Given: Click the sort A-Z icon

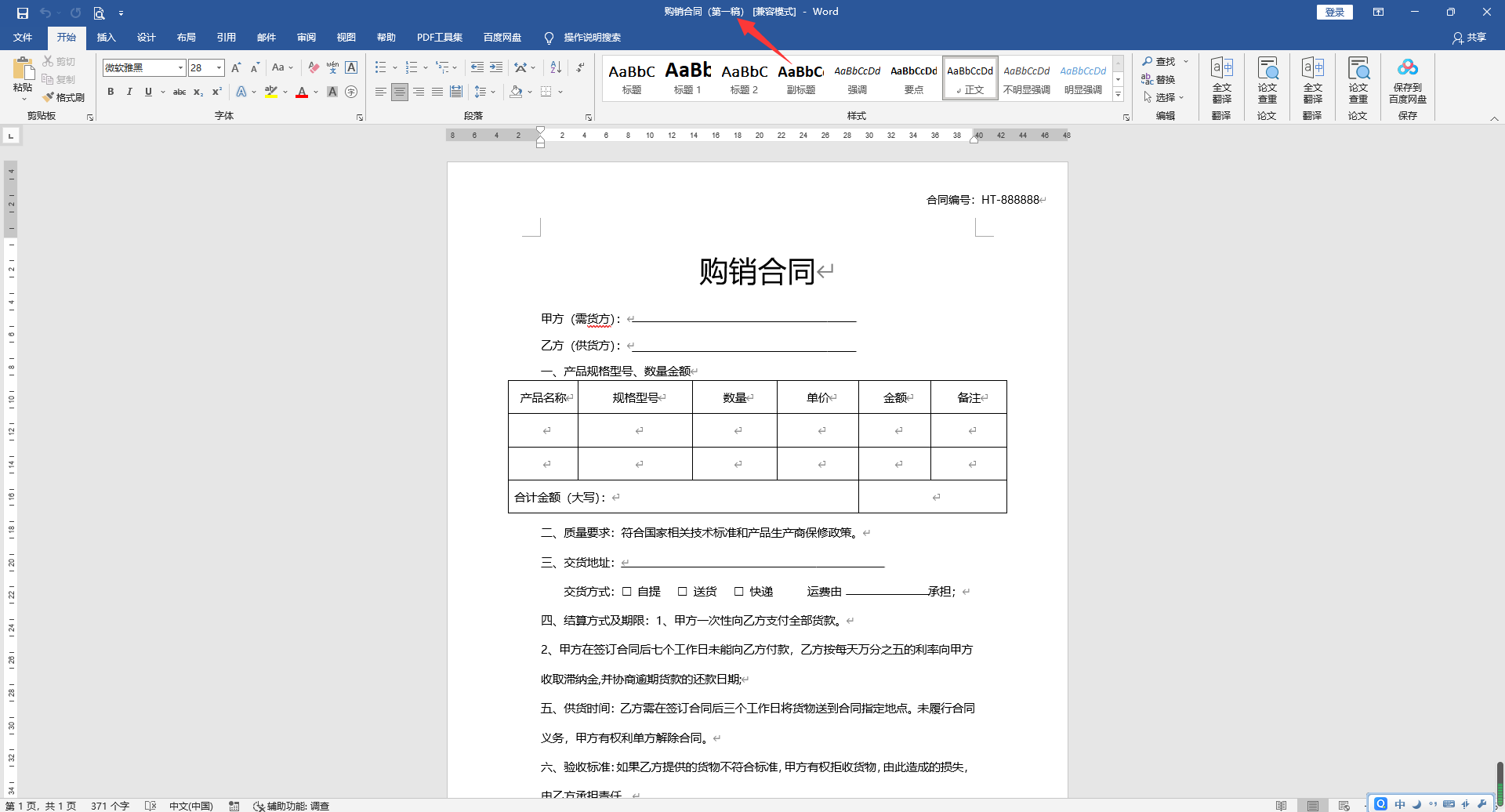Looking at the screenshot, I should (x=556, y=67).
